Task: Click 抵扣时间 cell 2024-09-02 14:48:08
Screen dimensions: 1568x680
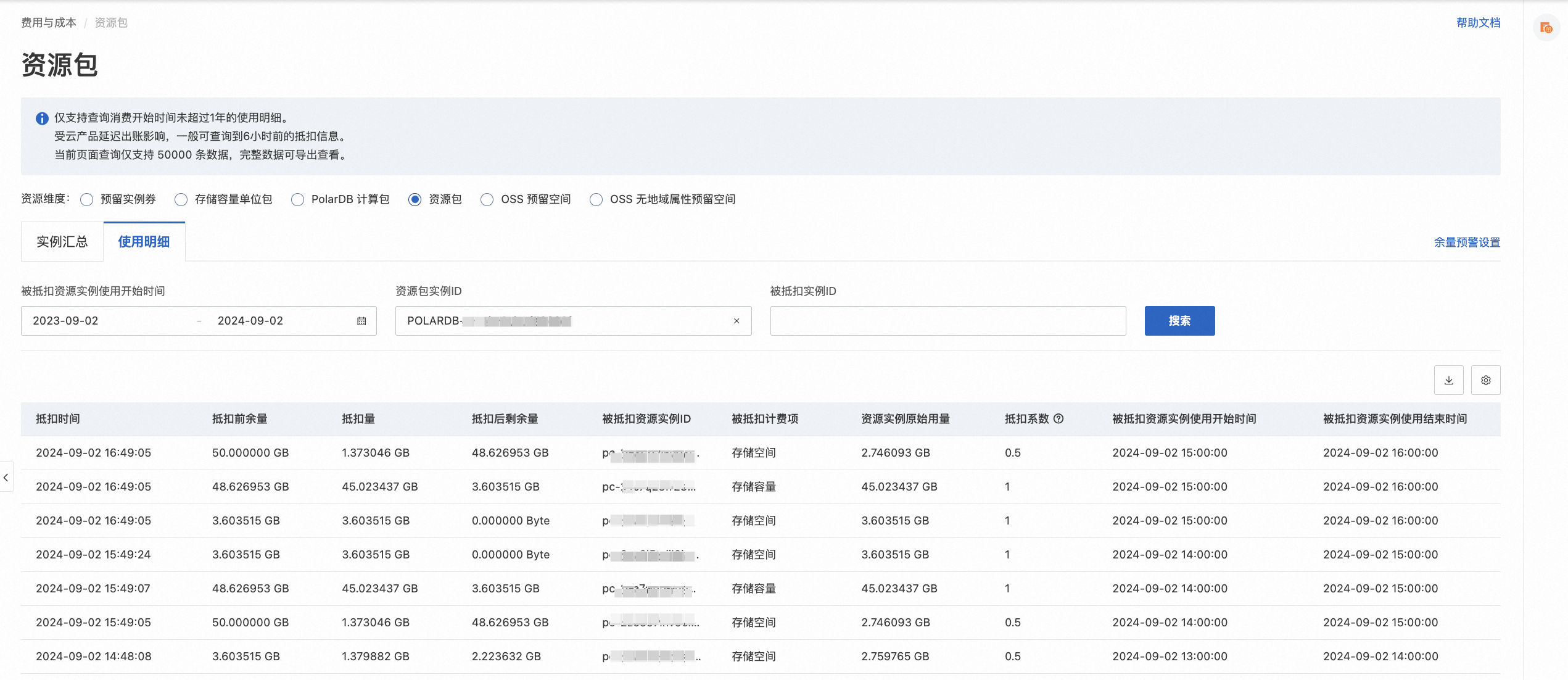Action: (94, 657)
